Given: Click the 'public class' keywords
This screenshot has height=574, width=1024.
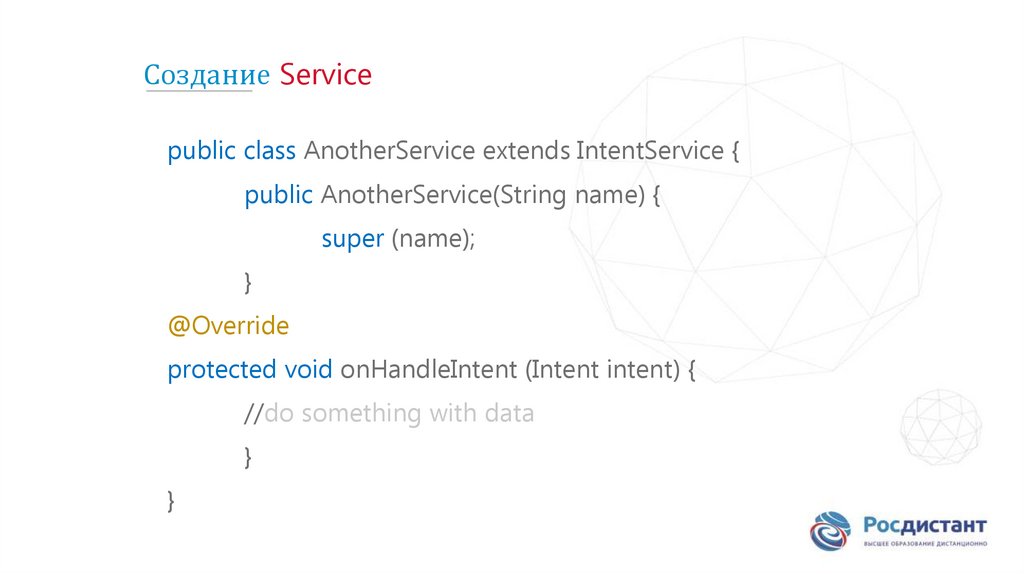Looking at the screenshot, I should pos(231,151).
